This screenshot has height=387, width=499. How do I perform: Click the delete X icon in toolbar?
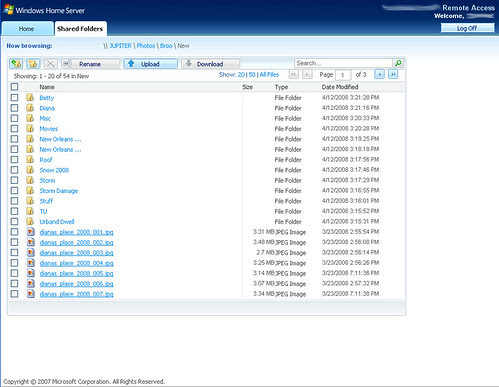coord(50,63)
